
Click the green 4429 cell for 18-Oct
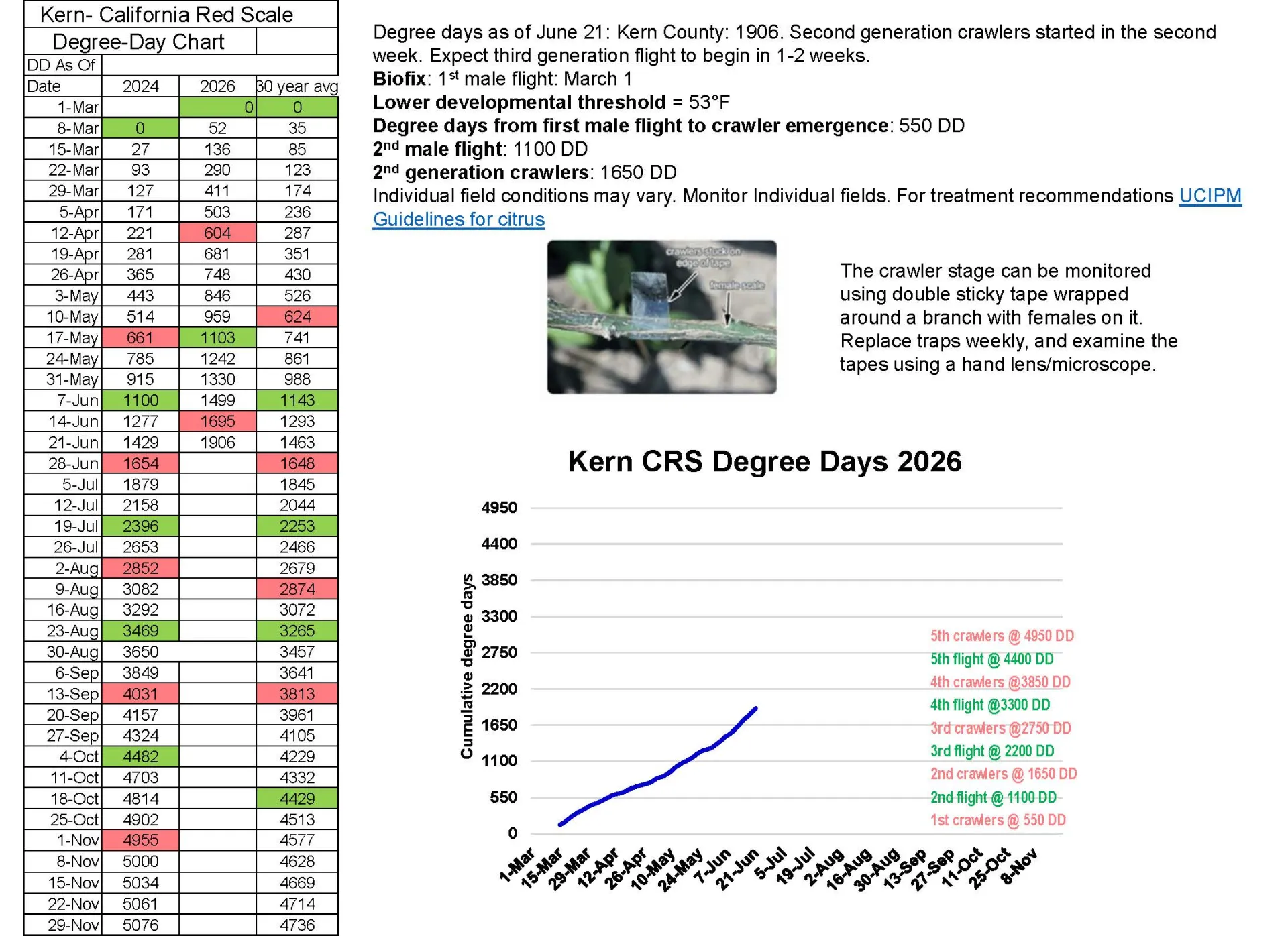tap(297, 799)
